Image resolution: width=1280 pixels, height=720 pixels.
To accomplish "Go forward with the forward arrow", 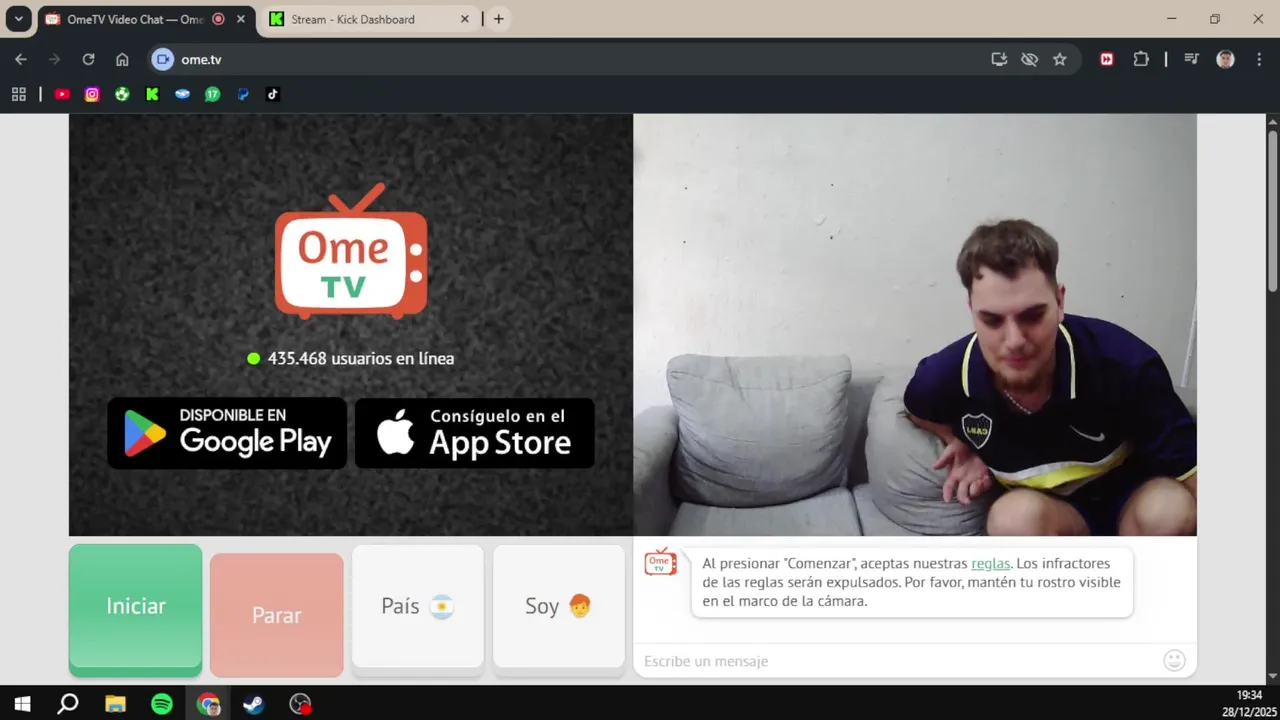I will pyautogui.click(x=54, y=60).
